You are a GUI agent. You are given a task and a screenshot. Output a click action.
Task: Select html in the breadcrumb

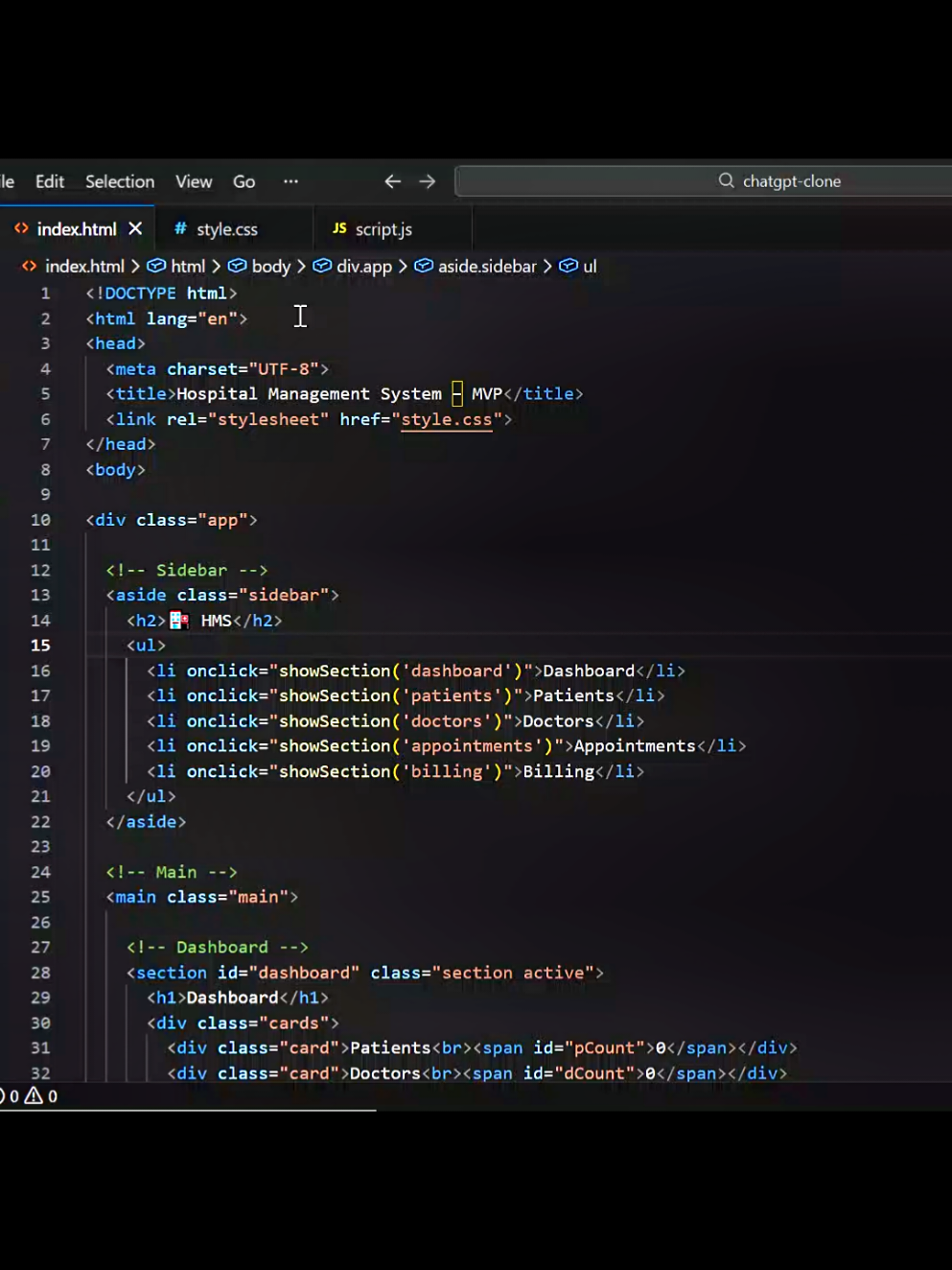[188, 267]
